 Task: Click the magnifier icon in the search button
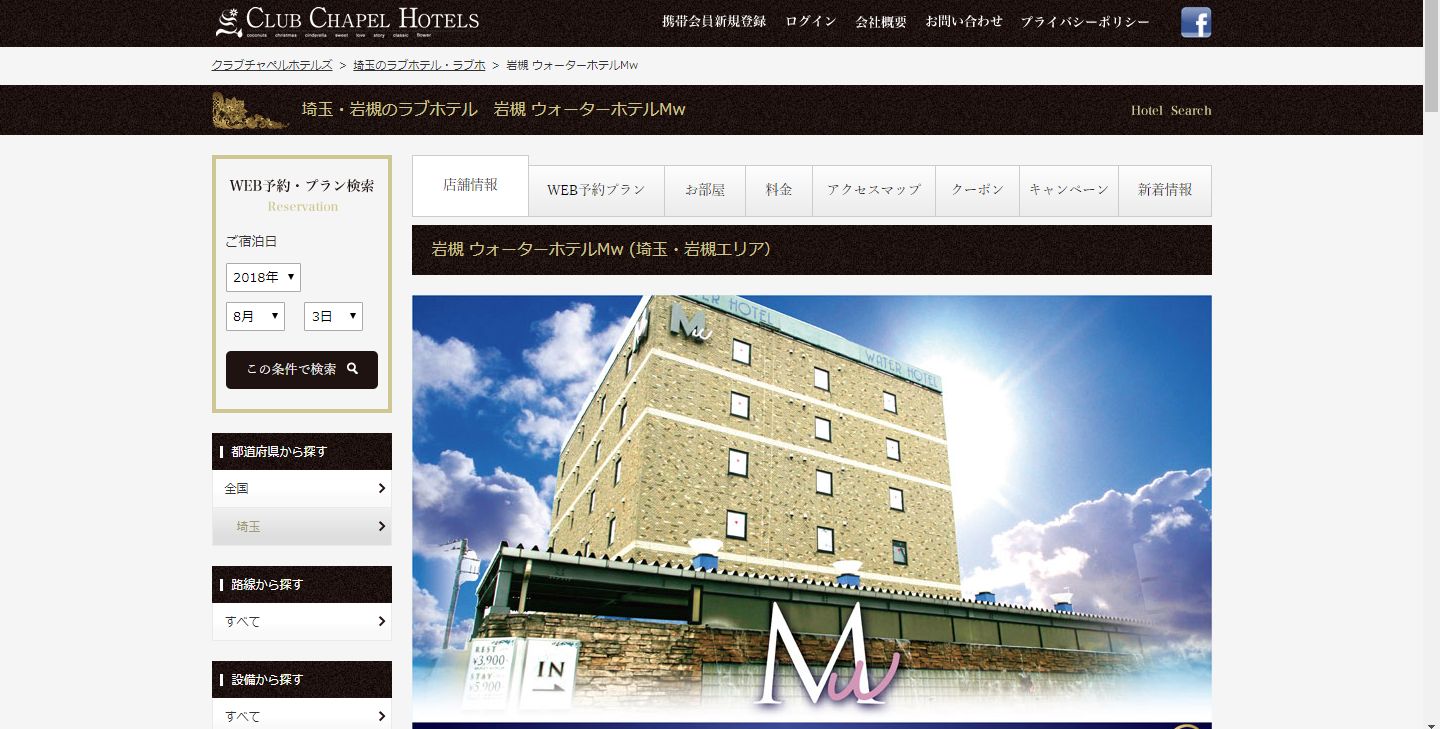[x=352, y=369]
